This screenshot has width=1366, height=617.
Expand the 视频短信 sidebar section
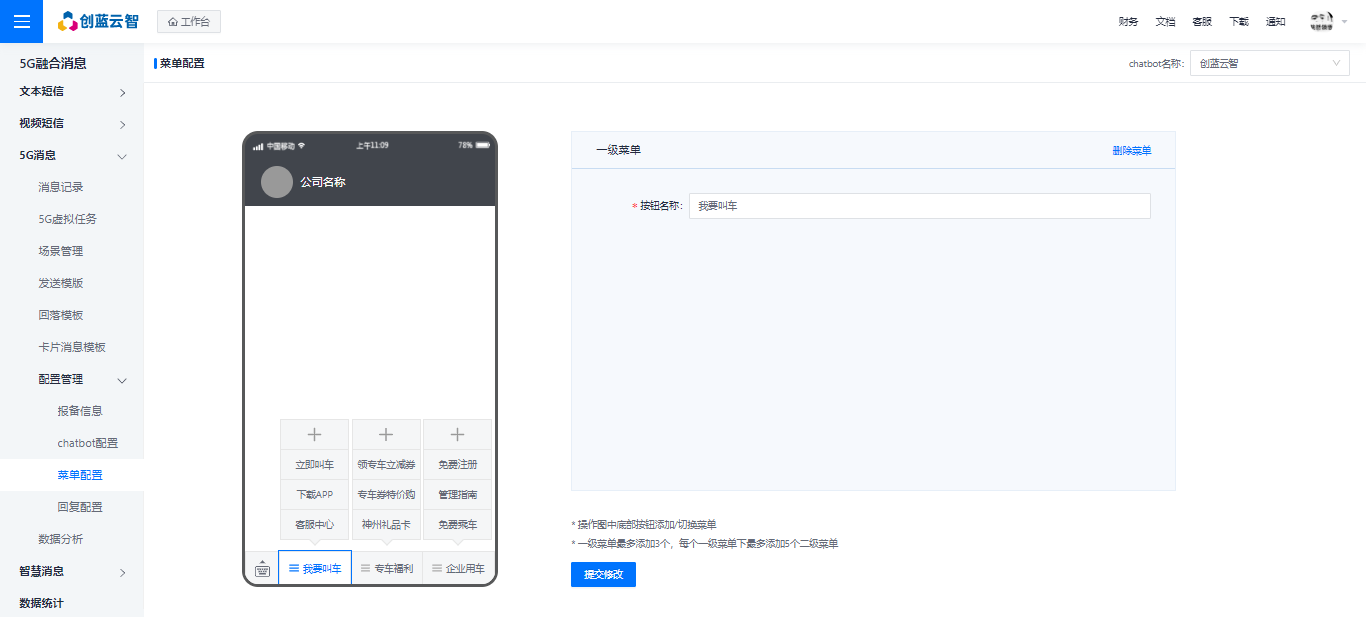pyautogui.click(x=72, y=124)
